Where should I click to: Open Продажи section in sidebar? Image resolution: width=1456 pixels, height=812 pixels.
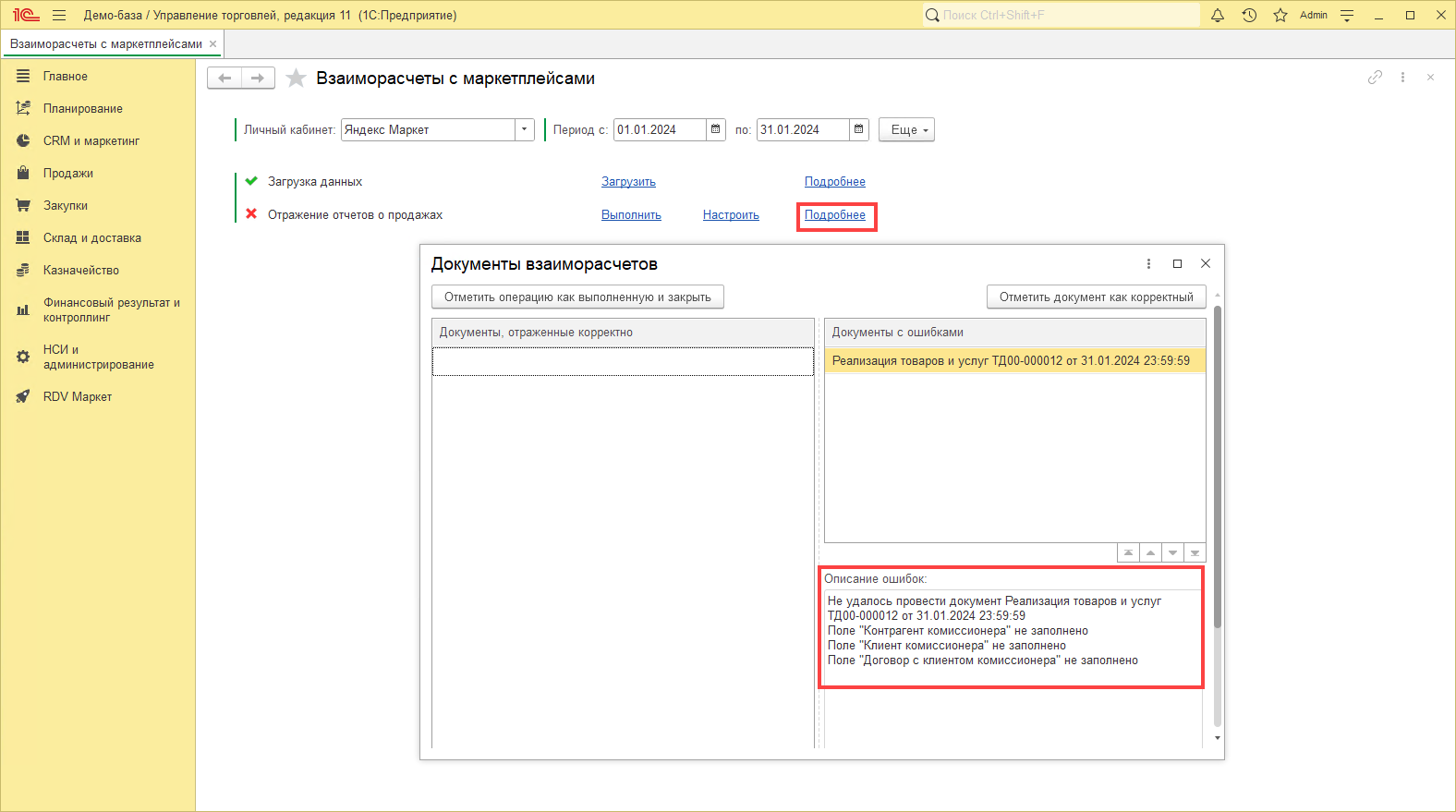(x=67, y=174)
